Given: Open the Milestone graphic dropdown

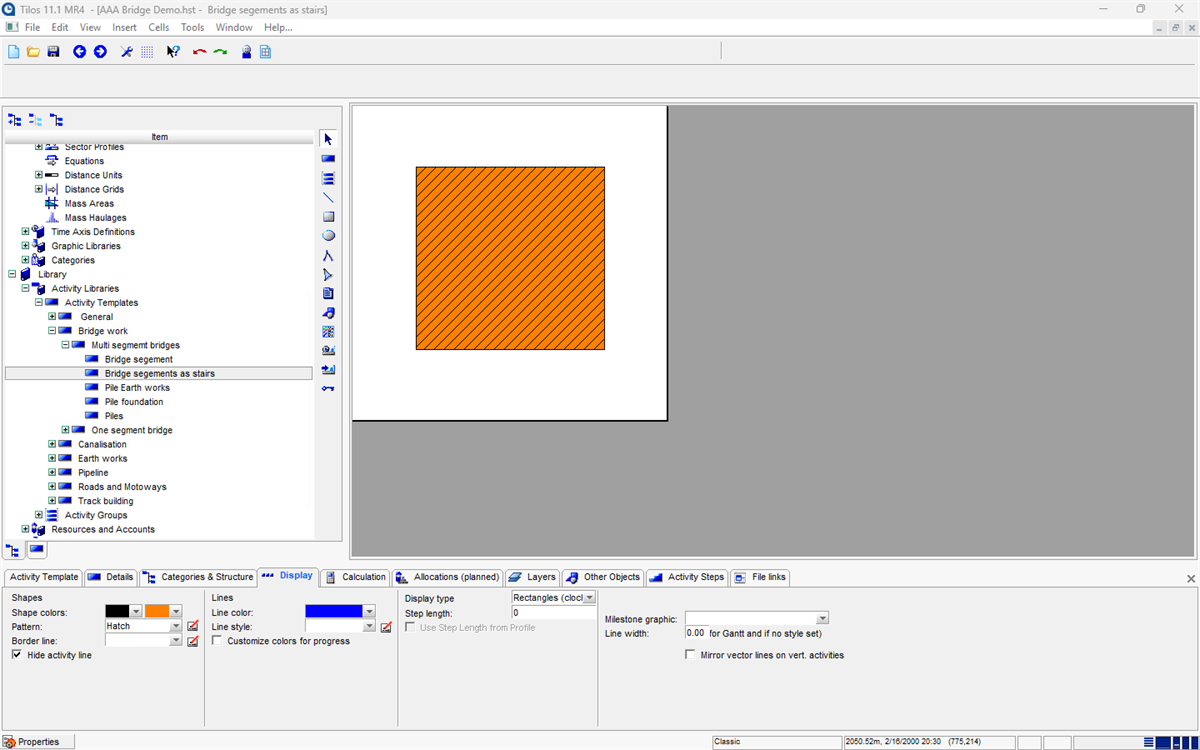Looking at the screenshot, I should [822, 619].
